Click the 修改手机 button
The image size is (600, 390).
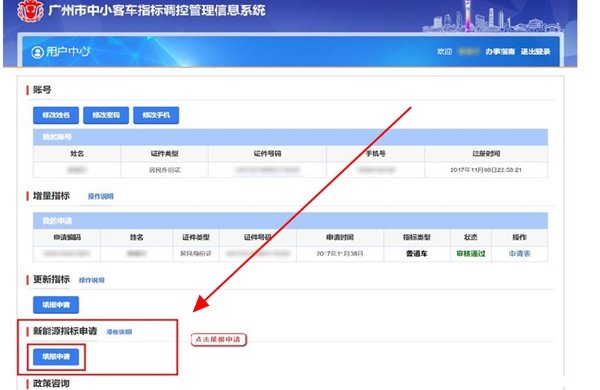click(156, 115)
